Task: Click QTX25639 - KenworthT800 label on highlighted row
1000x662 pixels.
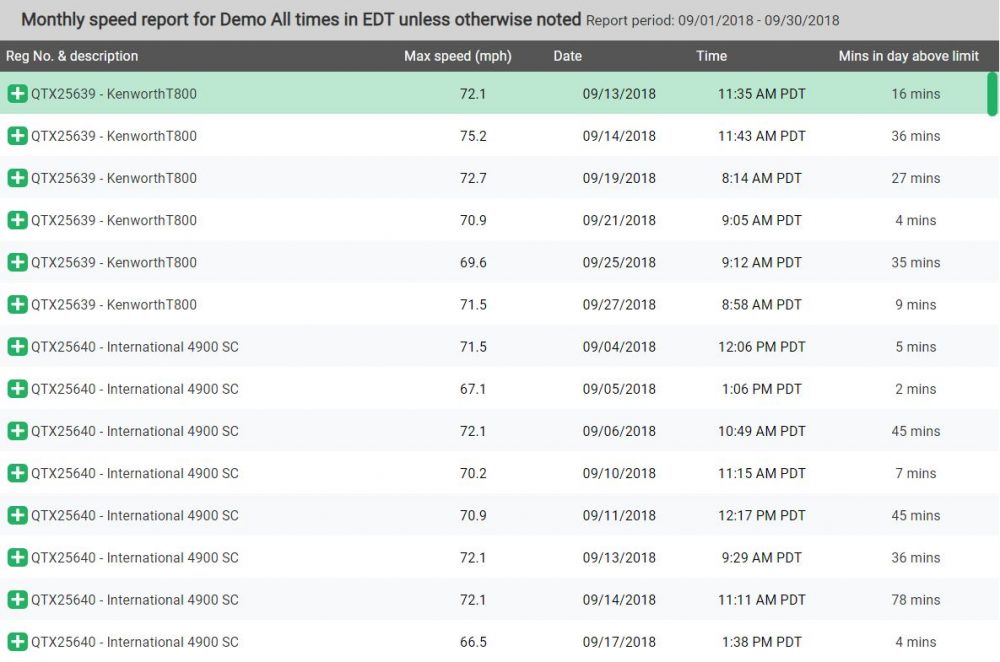Action: click(x=114, y=94)
